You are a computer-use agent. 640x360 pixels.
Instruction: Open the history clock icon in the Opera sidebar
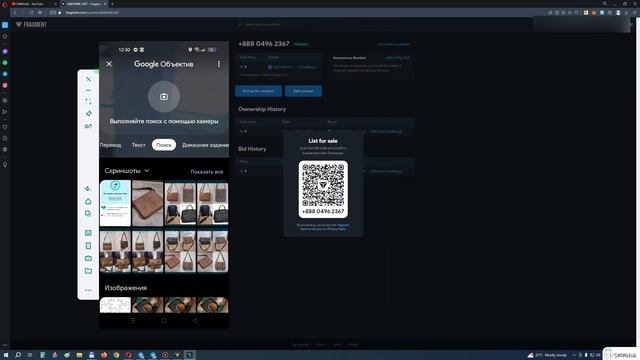coord(5,138)
